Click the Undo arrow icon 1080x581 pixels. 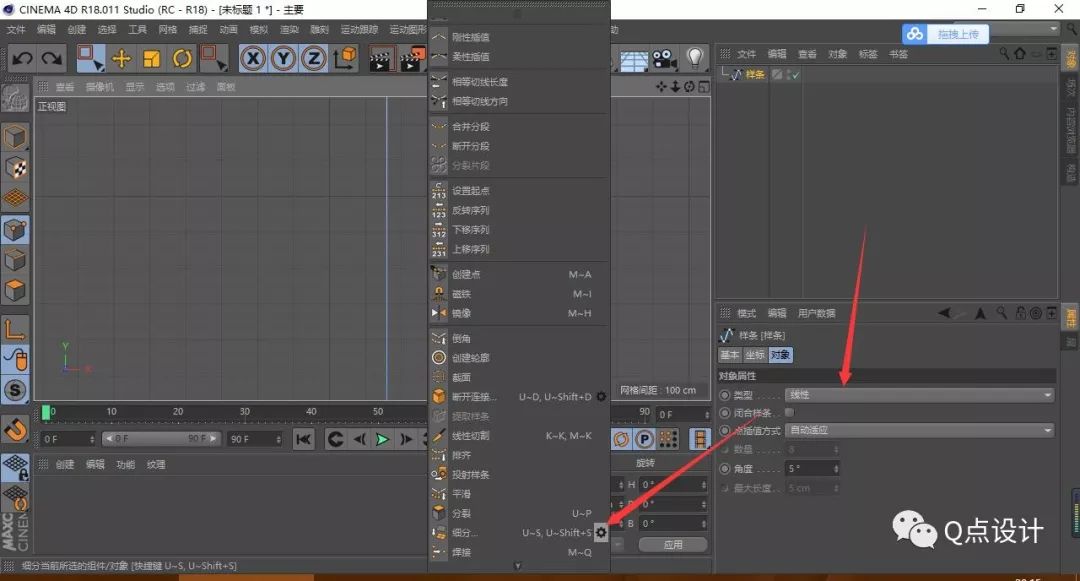coord(22,58)
